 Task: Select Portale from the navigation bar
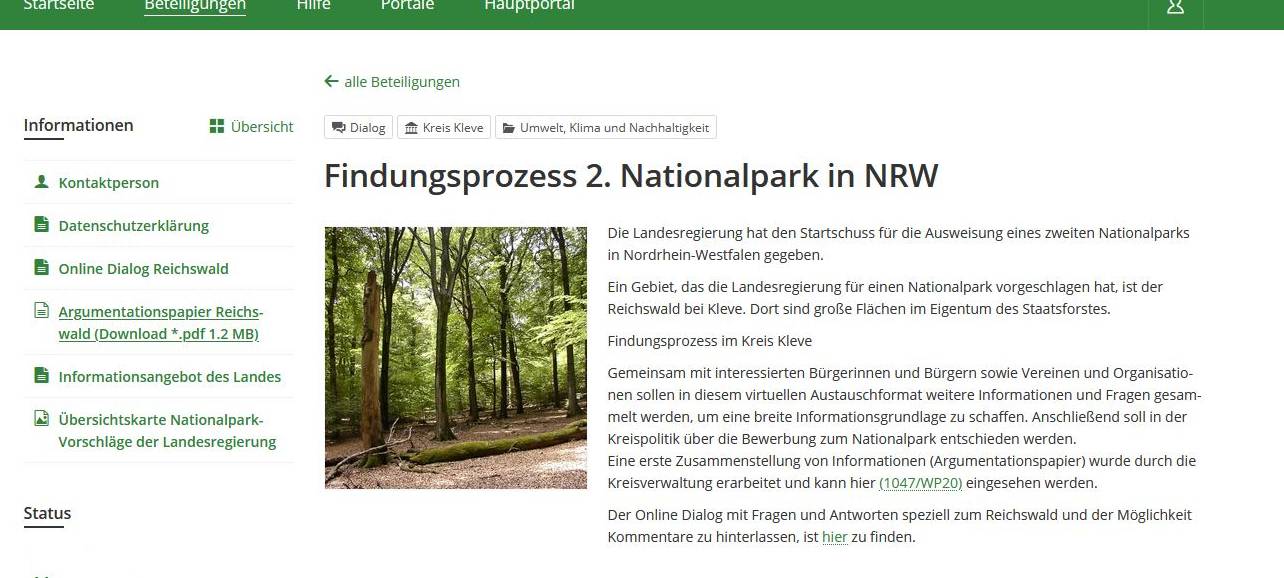406,6
